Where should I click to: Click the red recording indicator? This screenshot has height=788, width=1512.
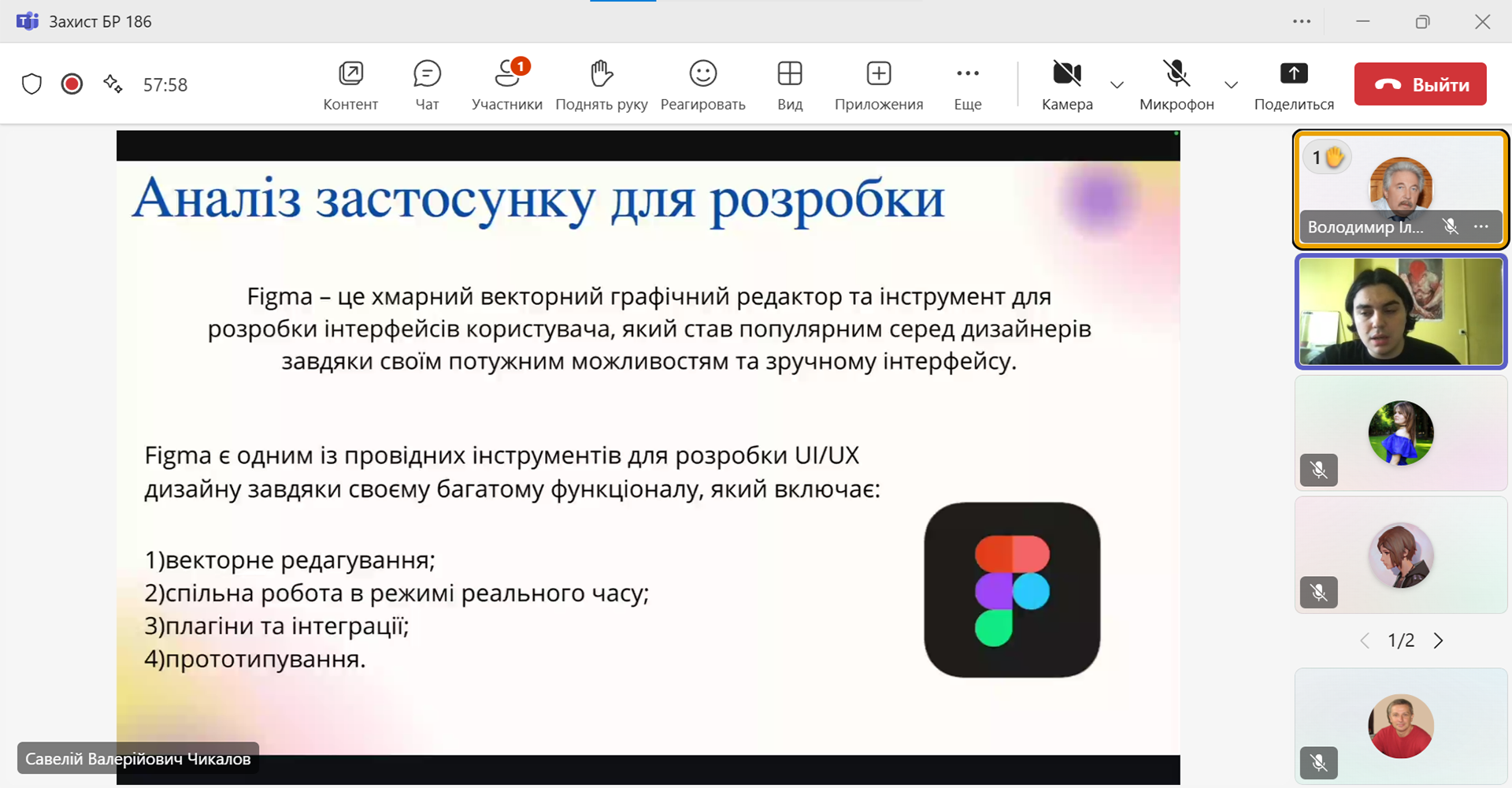click(x=72, y=84)
